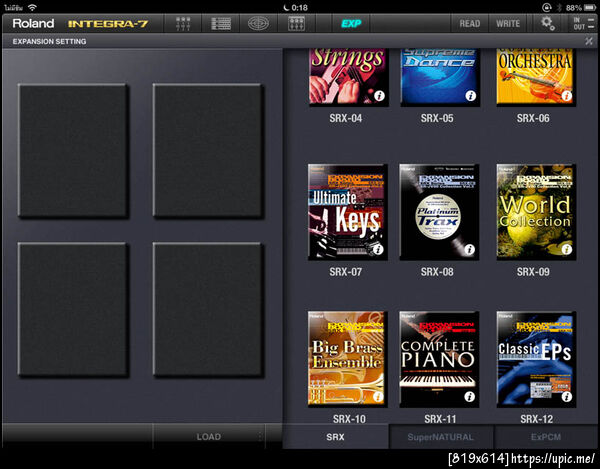Select the Classic EPs cover
The width and height of the screenshot is (600, 469).
click(x=536, y=359)
